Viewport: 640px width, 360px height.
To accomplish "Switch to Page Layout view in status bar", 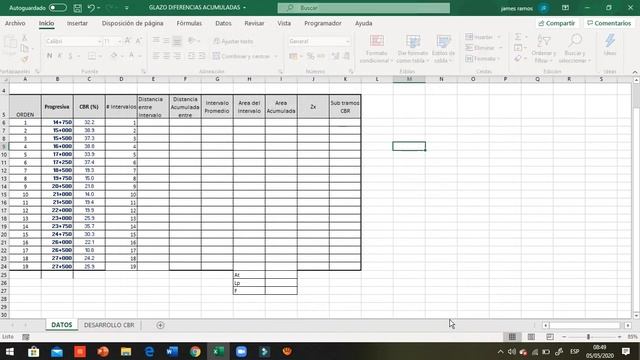I will (531, 337).
